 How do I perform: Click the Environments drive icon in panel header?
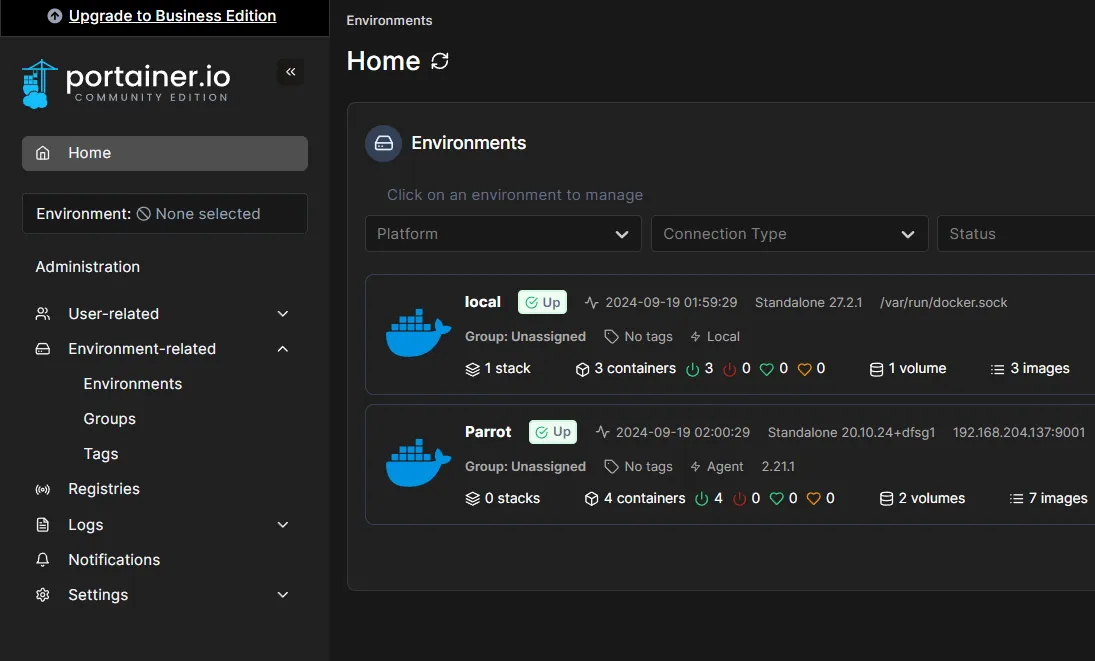point(383,143)
